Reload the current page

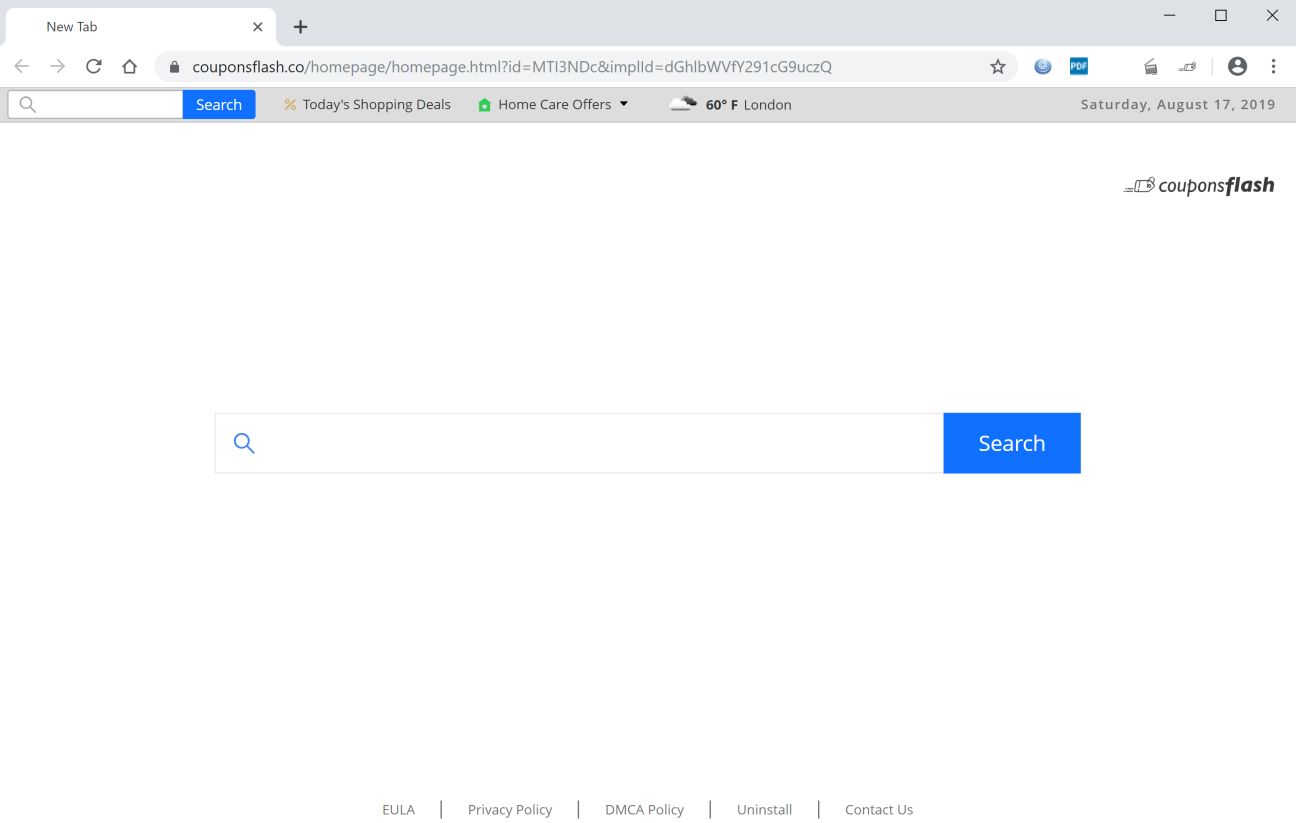(93, 66)
